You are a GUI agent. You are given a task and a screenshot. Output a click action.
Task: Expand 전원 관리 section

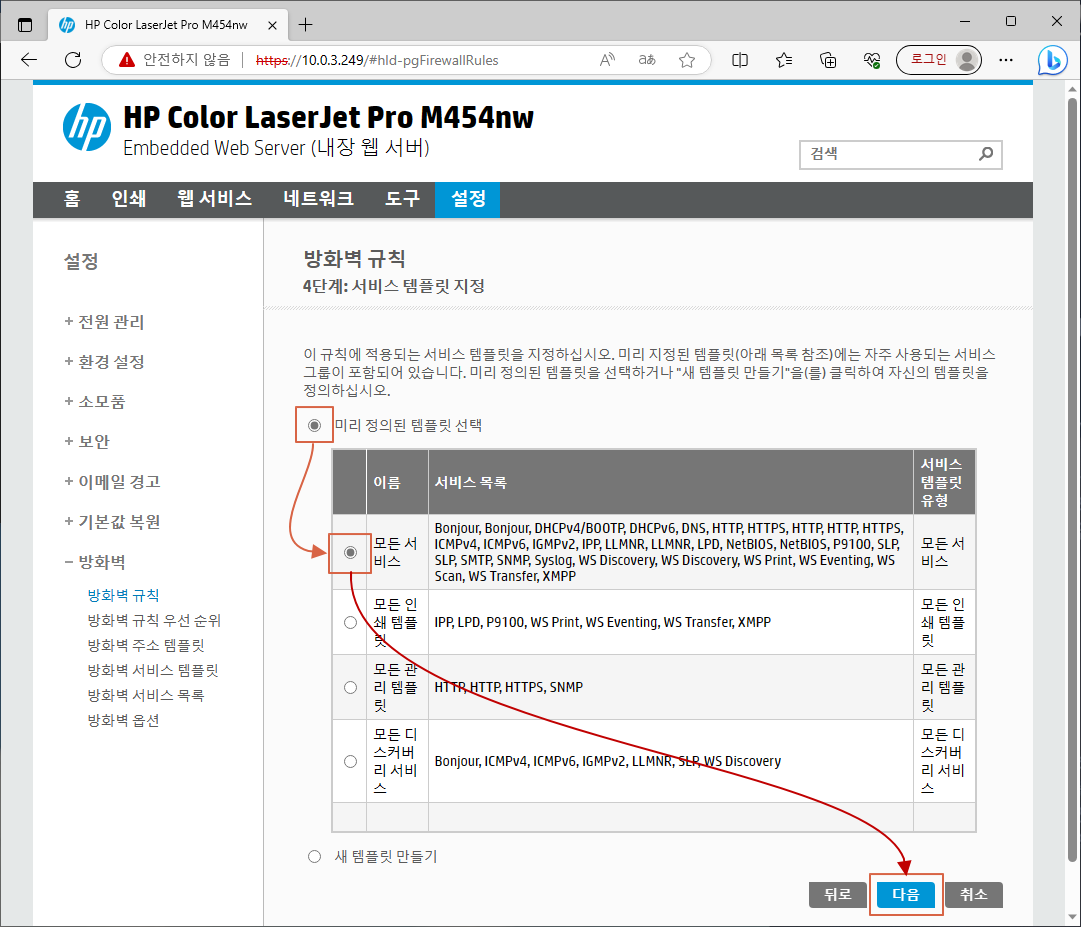[104, 322]
